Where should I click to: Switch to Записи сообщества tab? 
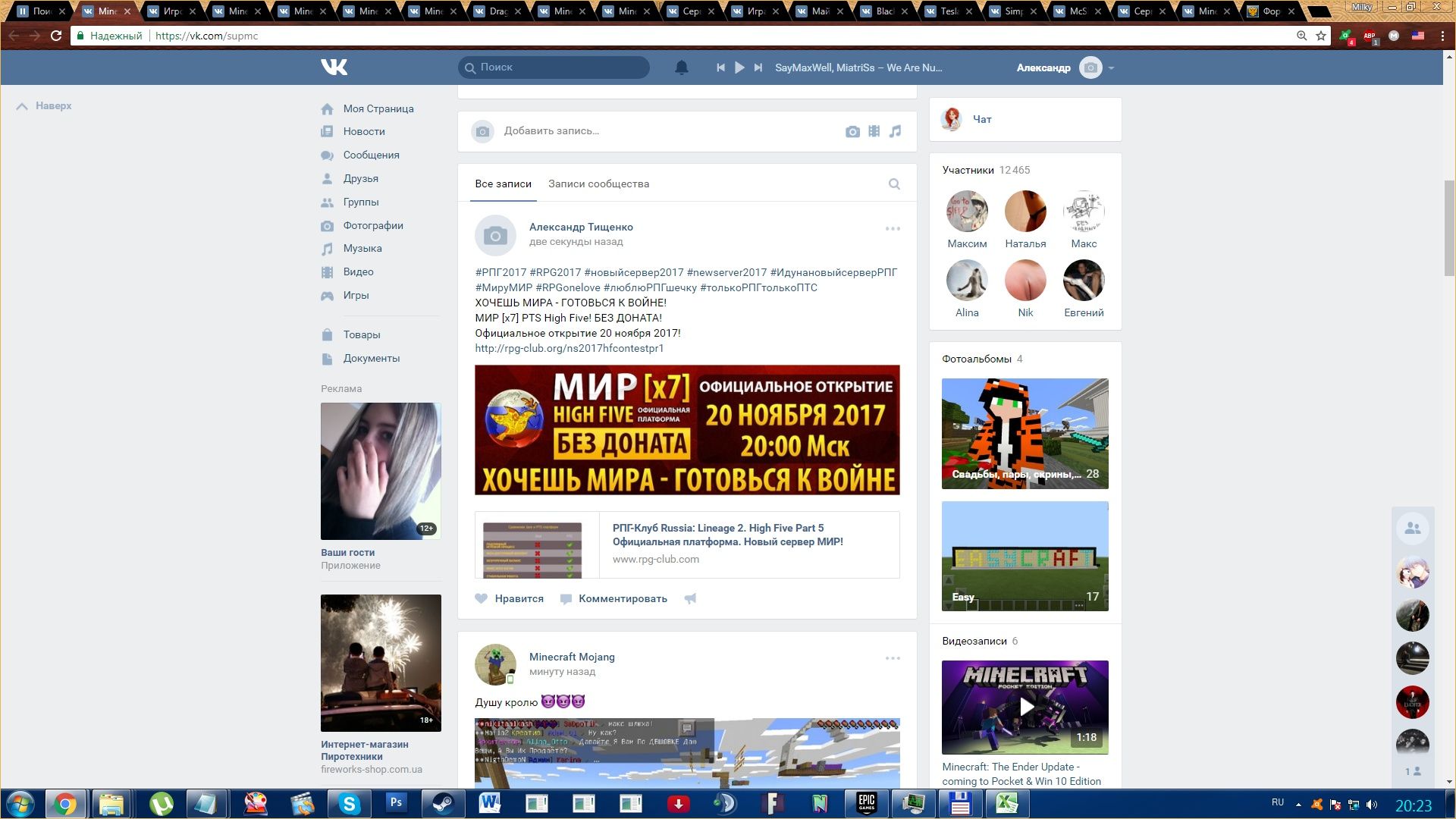(x=598, y=184)
